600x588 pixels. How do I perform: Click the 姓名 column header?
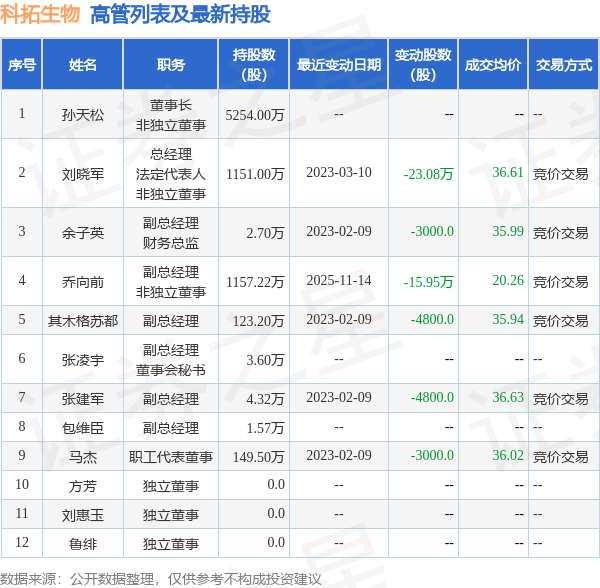pos(83,64)
